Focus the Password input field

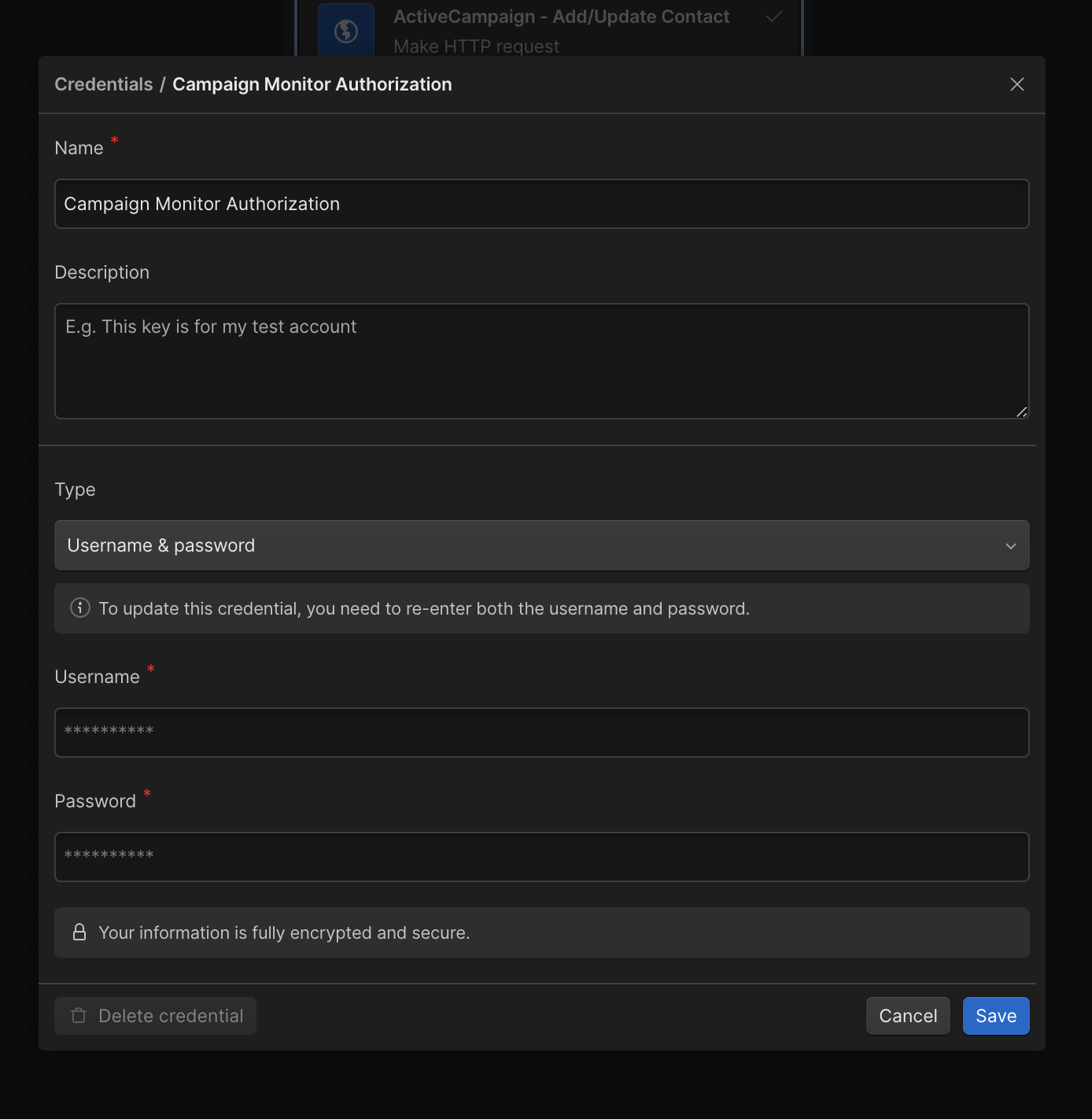tap(541, 857)
